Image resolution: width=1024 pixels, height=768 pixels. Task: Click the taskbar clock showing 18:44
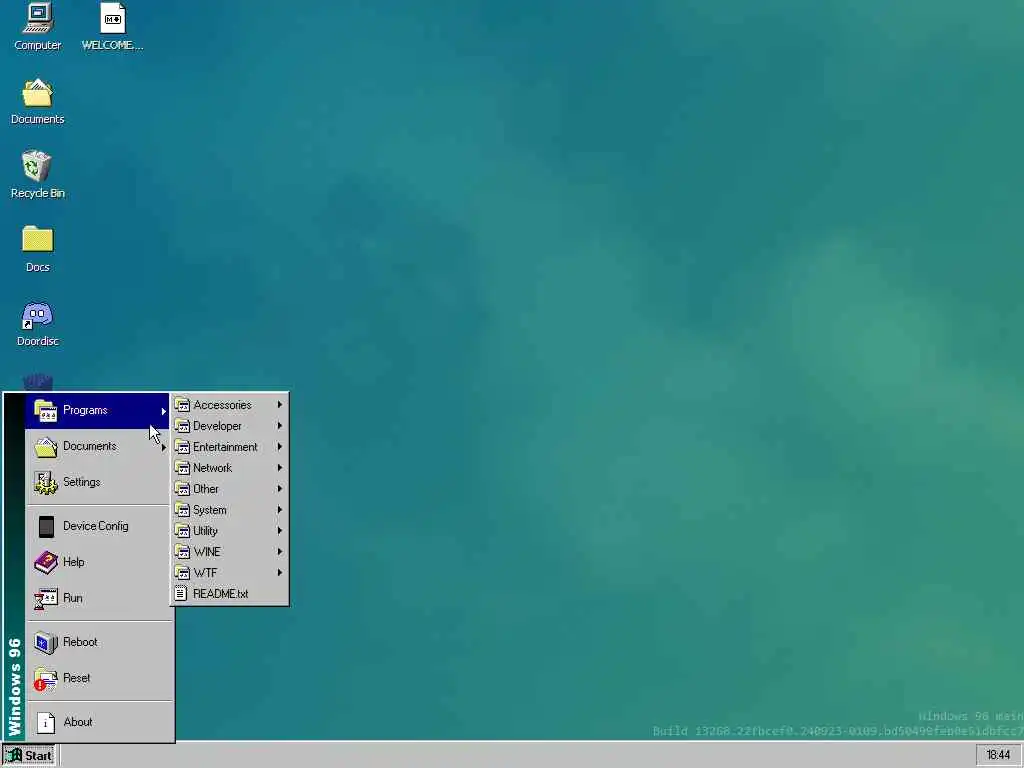pos(998,756)
